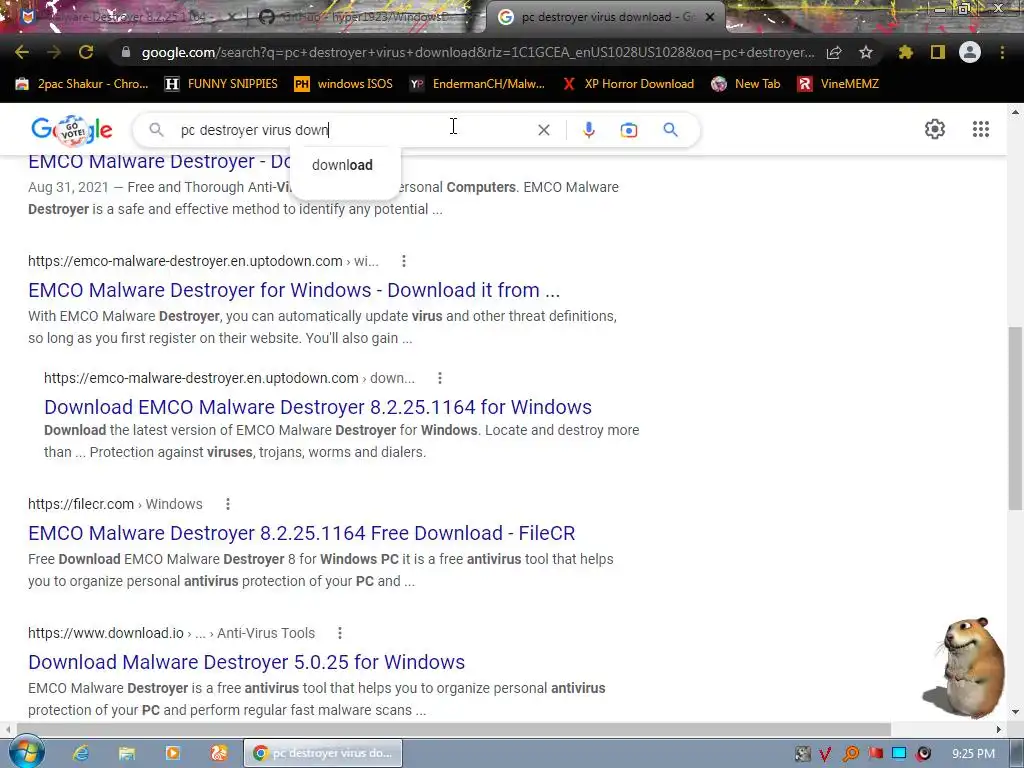Open the XP Horror Download bookmark
This screenshot has height=768, width=1024.
[628, 84]
